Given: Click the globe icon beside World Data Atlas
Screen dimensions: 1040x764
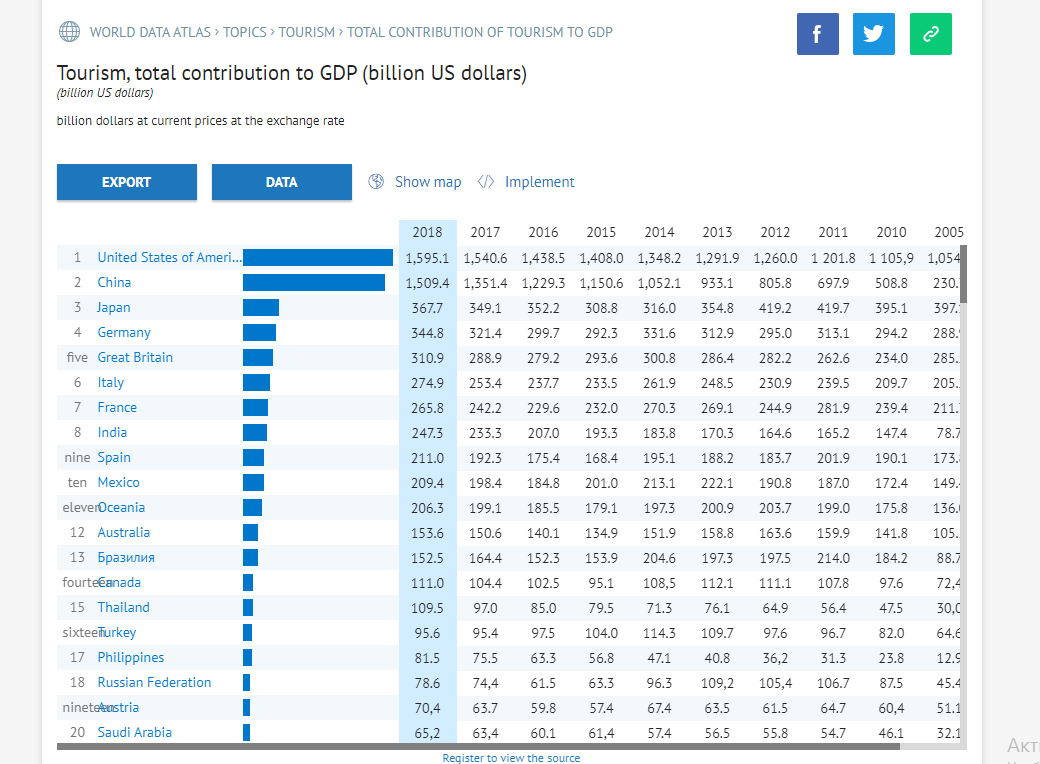Looking at the screenshot, I should [70, 32].
